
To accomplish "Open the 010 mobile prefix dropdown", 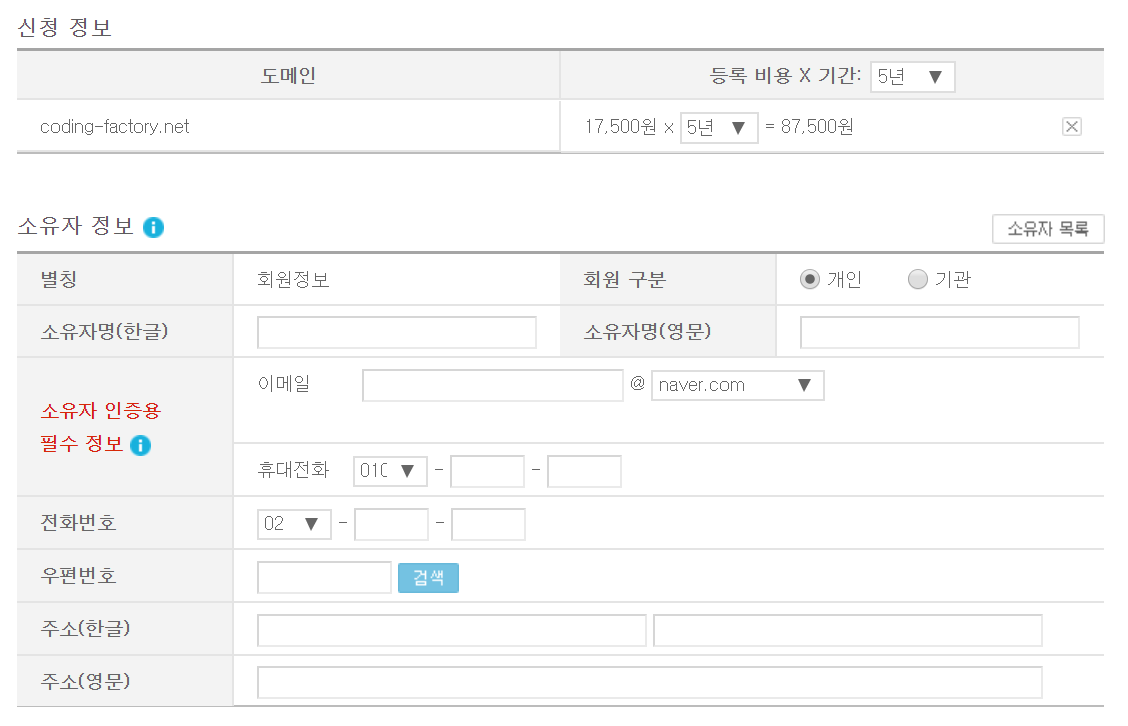I will coord(390,471).
